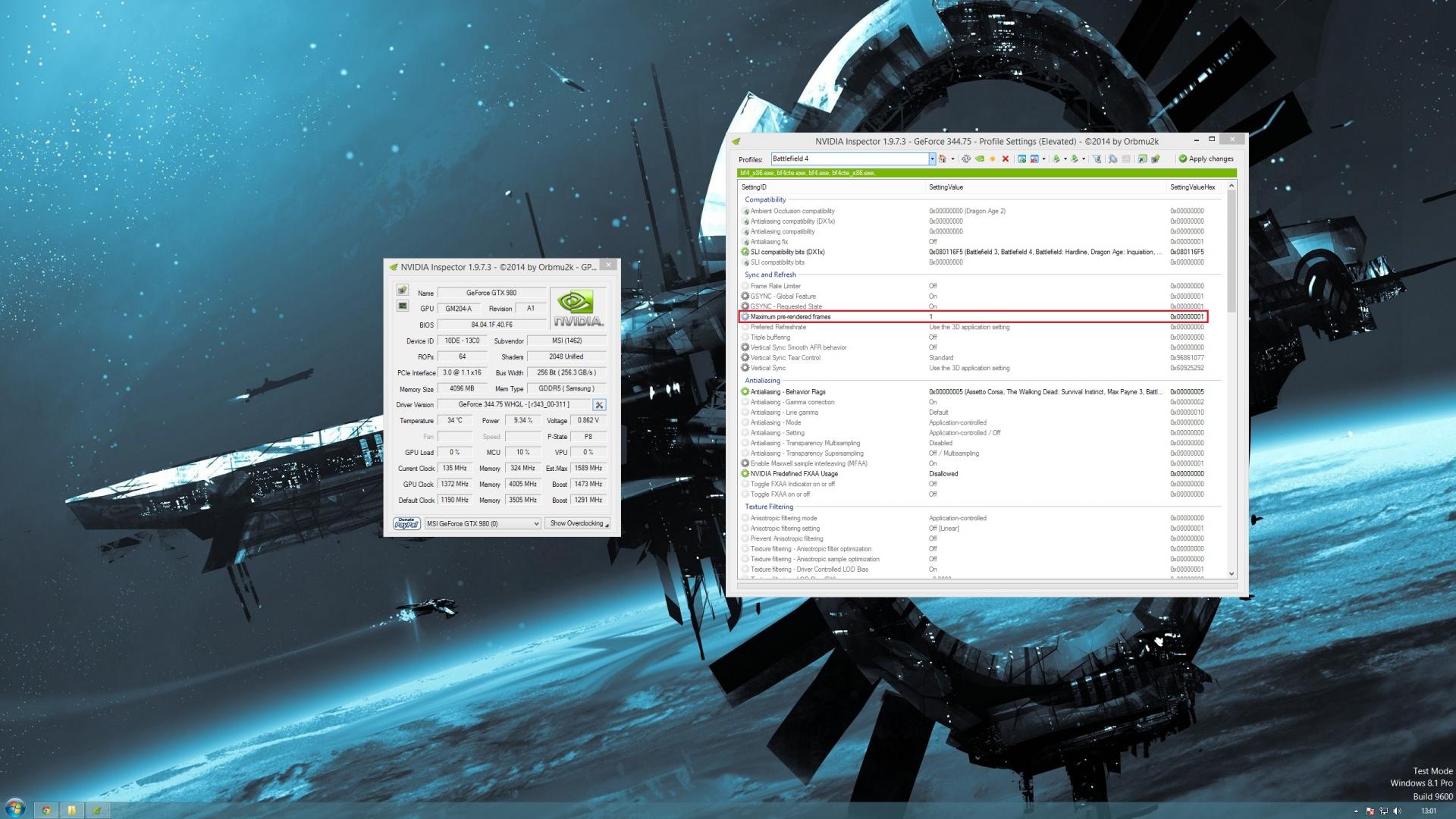Collapse the Compatibility settings group
The image size is (1456, 819).
pyautogui.click(x=765, y=199)
